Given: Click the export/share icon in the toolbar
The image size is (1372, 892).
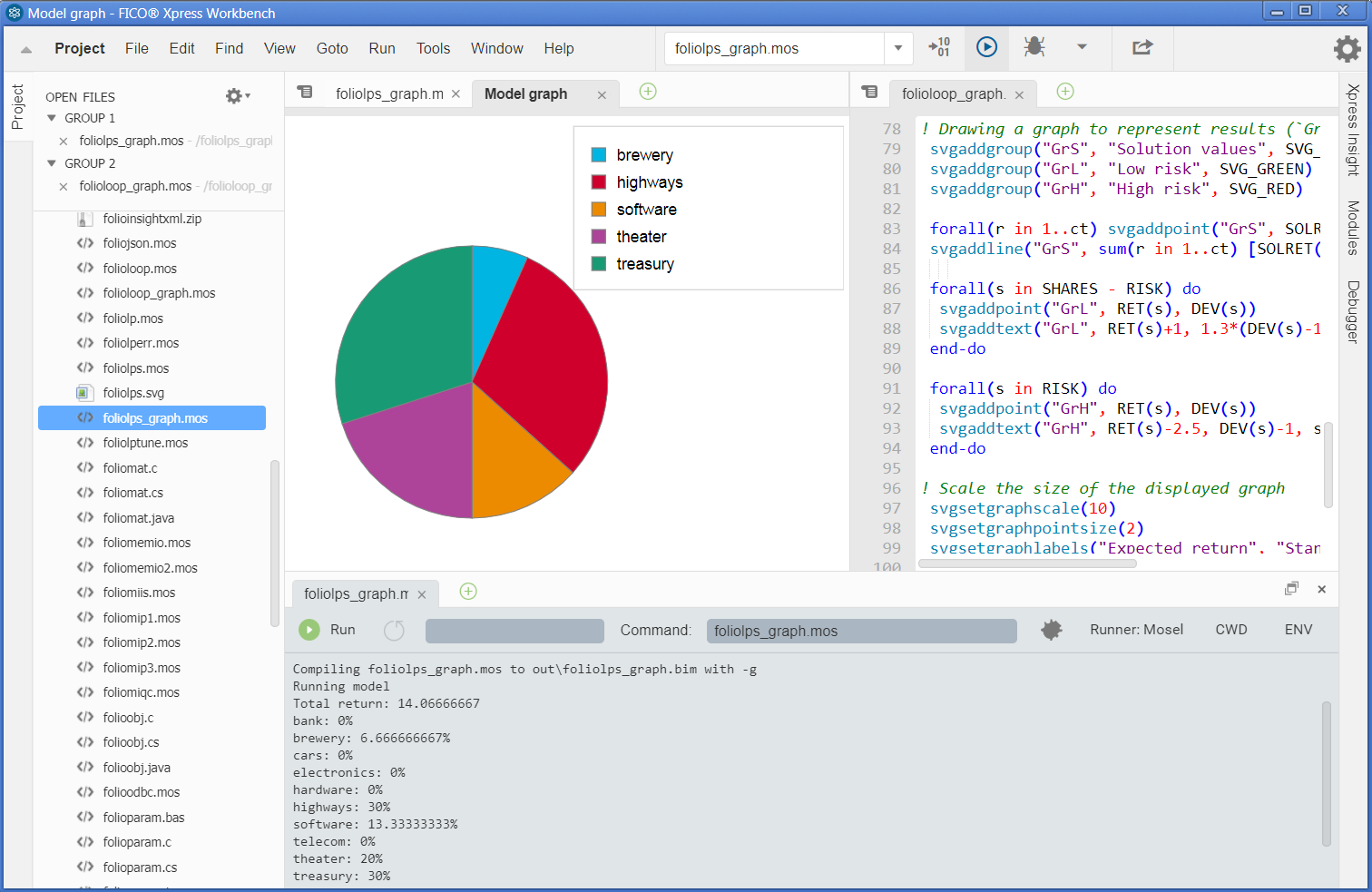Looking at the screenshot, I should click(1142, 48).
